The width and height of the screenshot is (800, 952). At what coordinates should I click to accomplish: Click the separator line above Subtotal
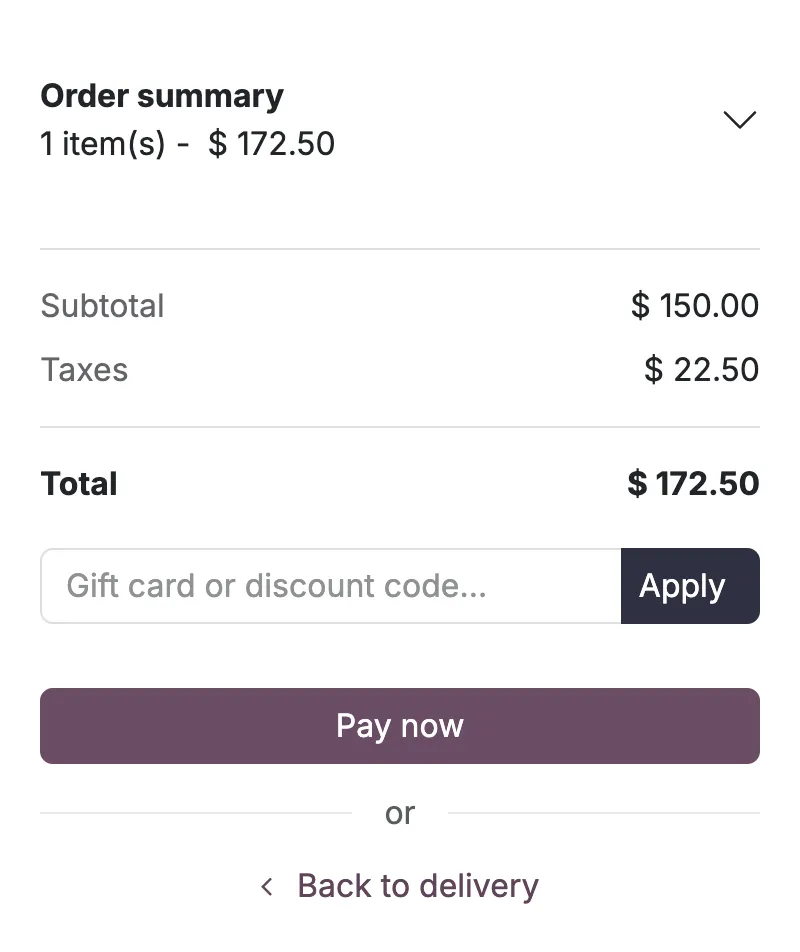[x=400, y=249]
